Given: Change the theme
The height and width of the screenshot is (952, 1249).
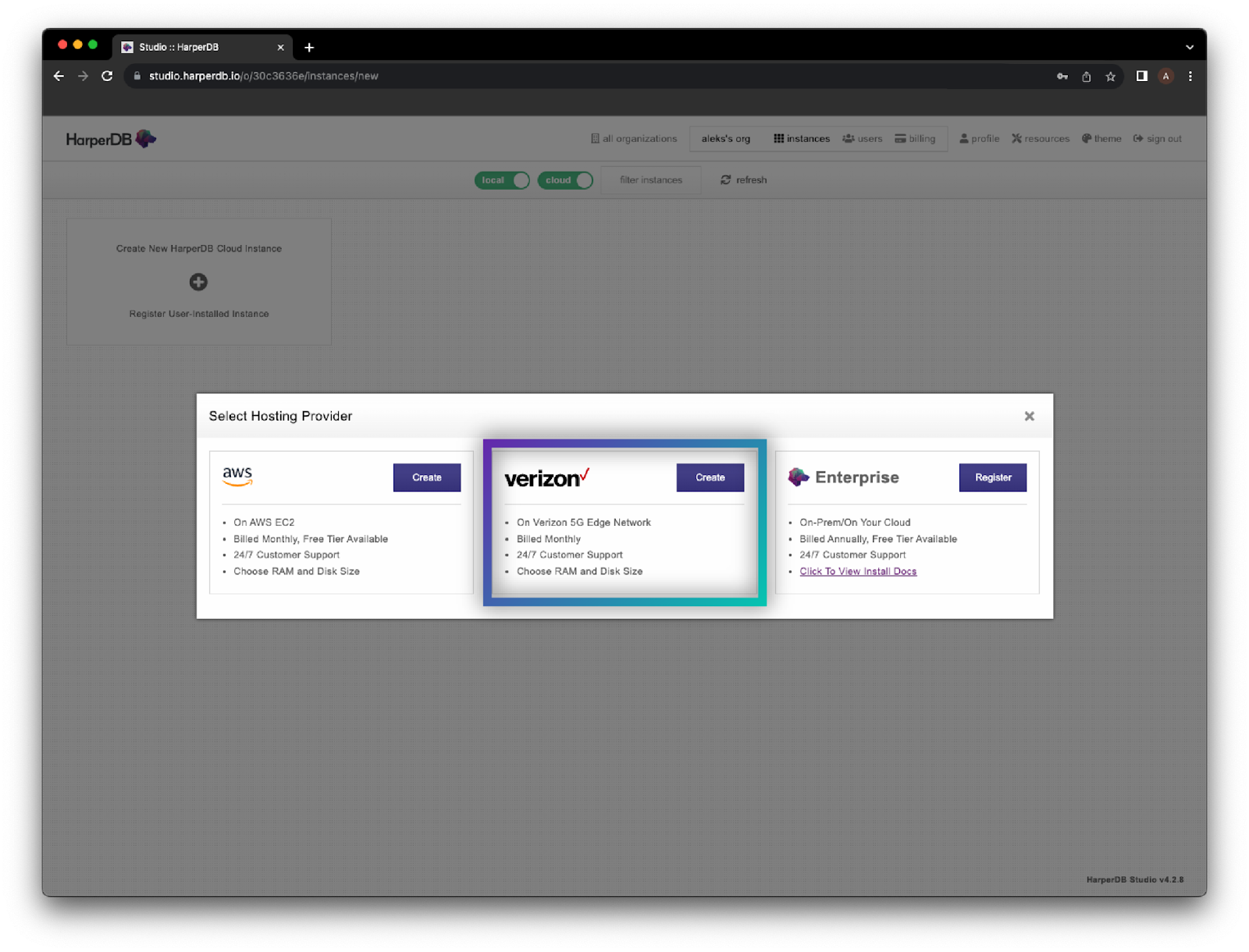Looking at the screenshot, I should click(x=1101, y=138).
